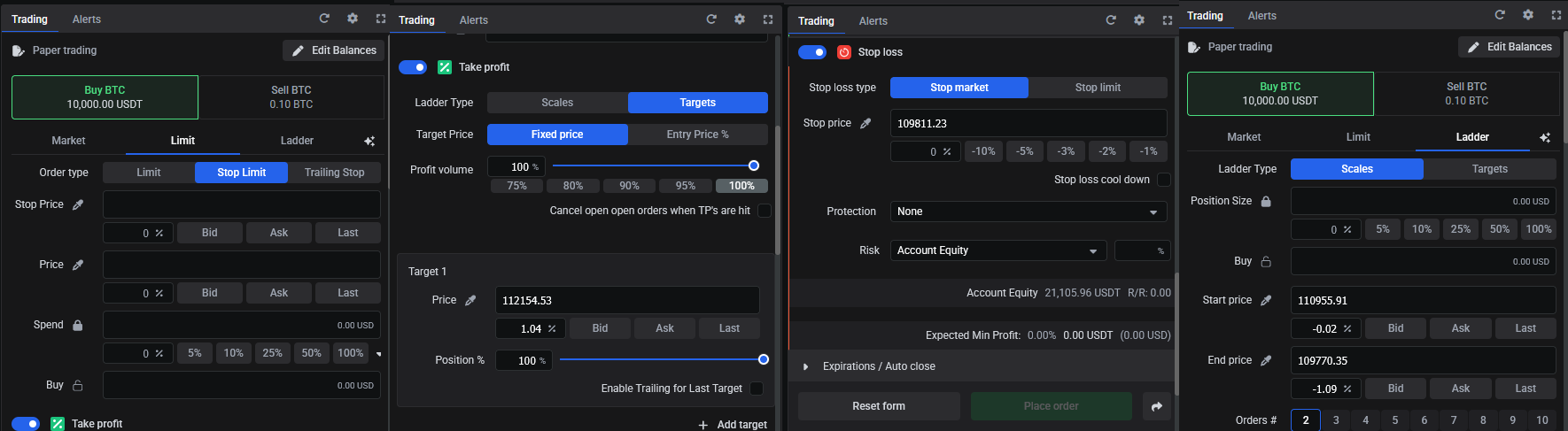Image resolution: width=1568 pixels, height=431 pixels.
Task: Open settings gear in the Take profit panel header
Action: (x=740, y=19)
